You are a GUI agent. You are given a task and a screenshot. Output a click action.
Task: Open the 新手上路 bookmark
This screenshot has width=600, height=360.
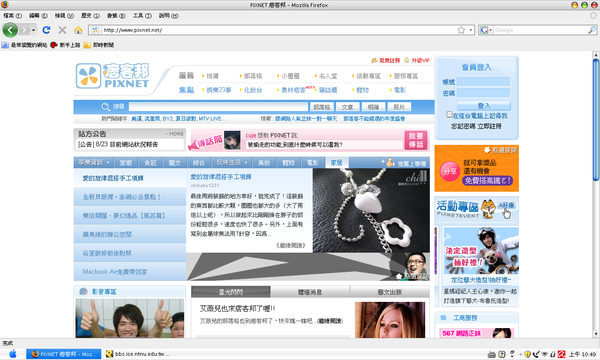coord(65,45)
